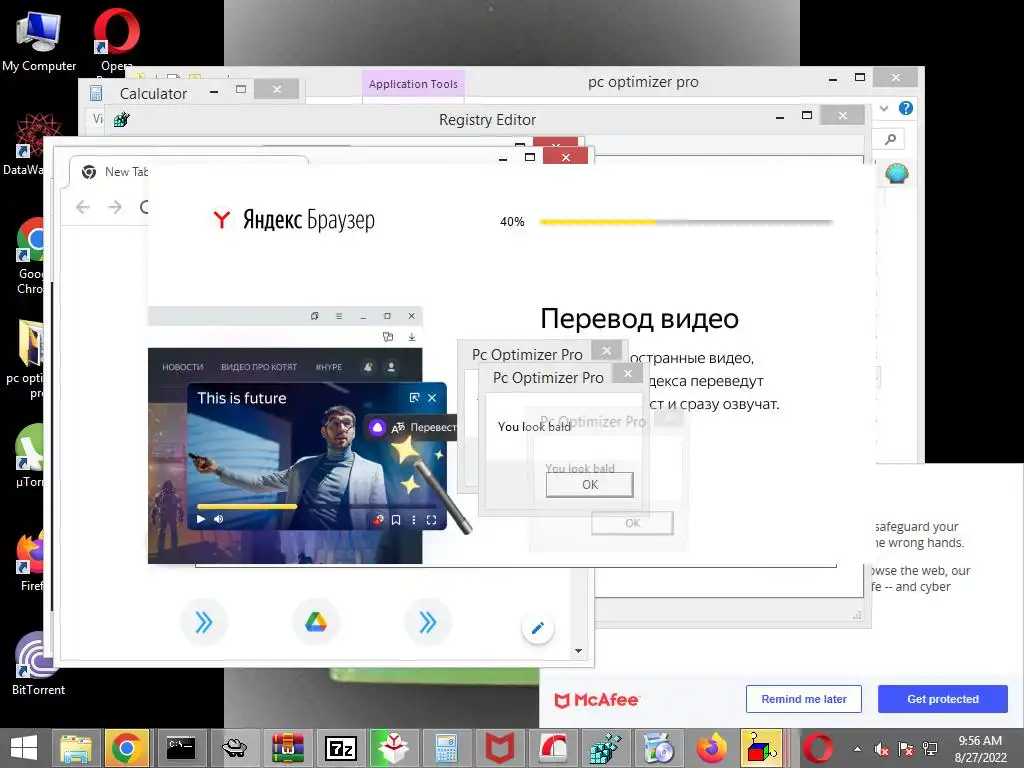Open Calculator icon in the taskbar

[447, 748]
